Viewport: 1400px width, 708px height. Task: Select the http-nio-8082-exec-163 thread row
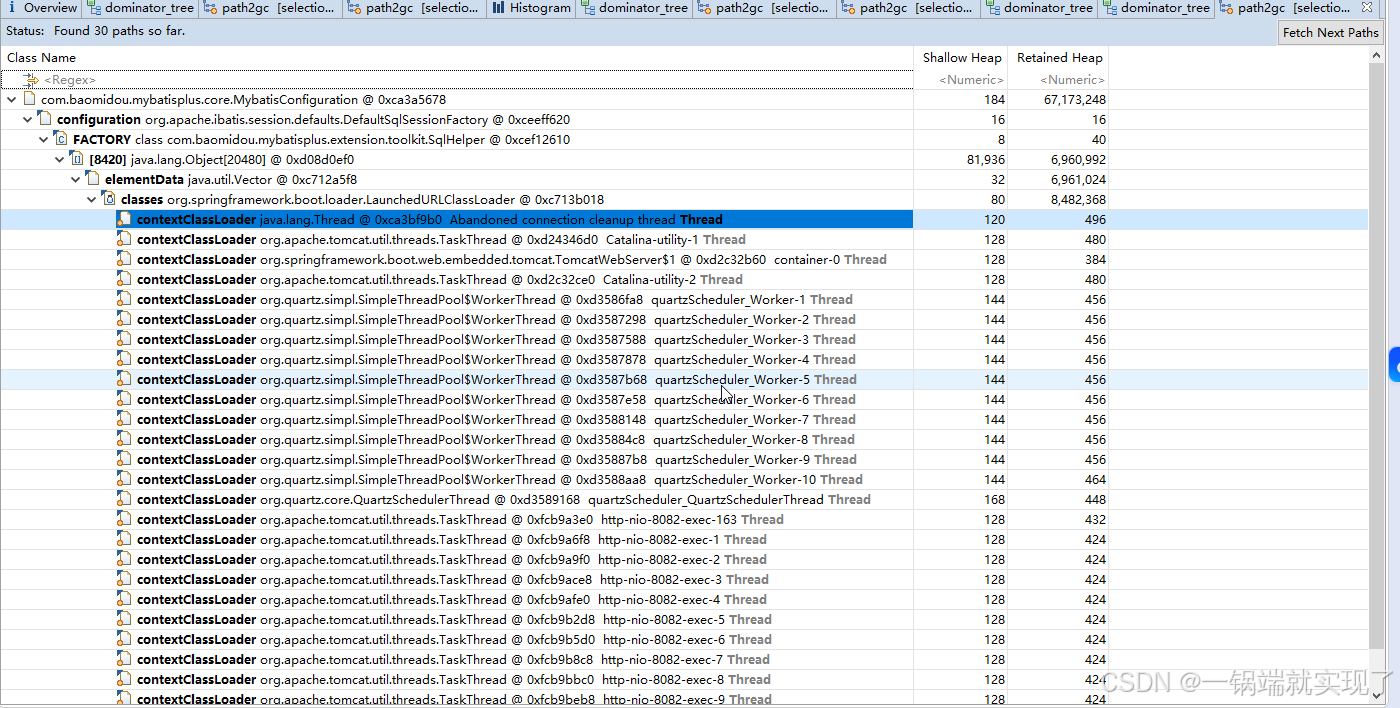450,519
